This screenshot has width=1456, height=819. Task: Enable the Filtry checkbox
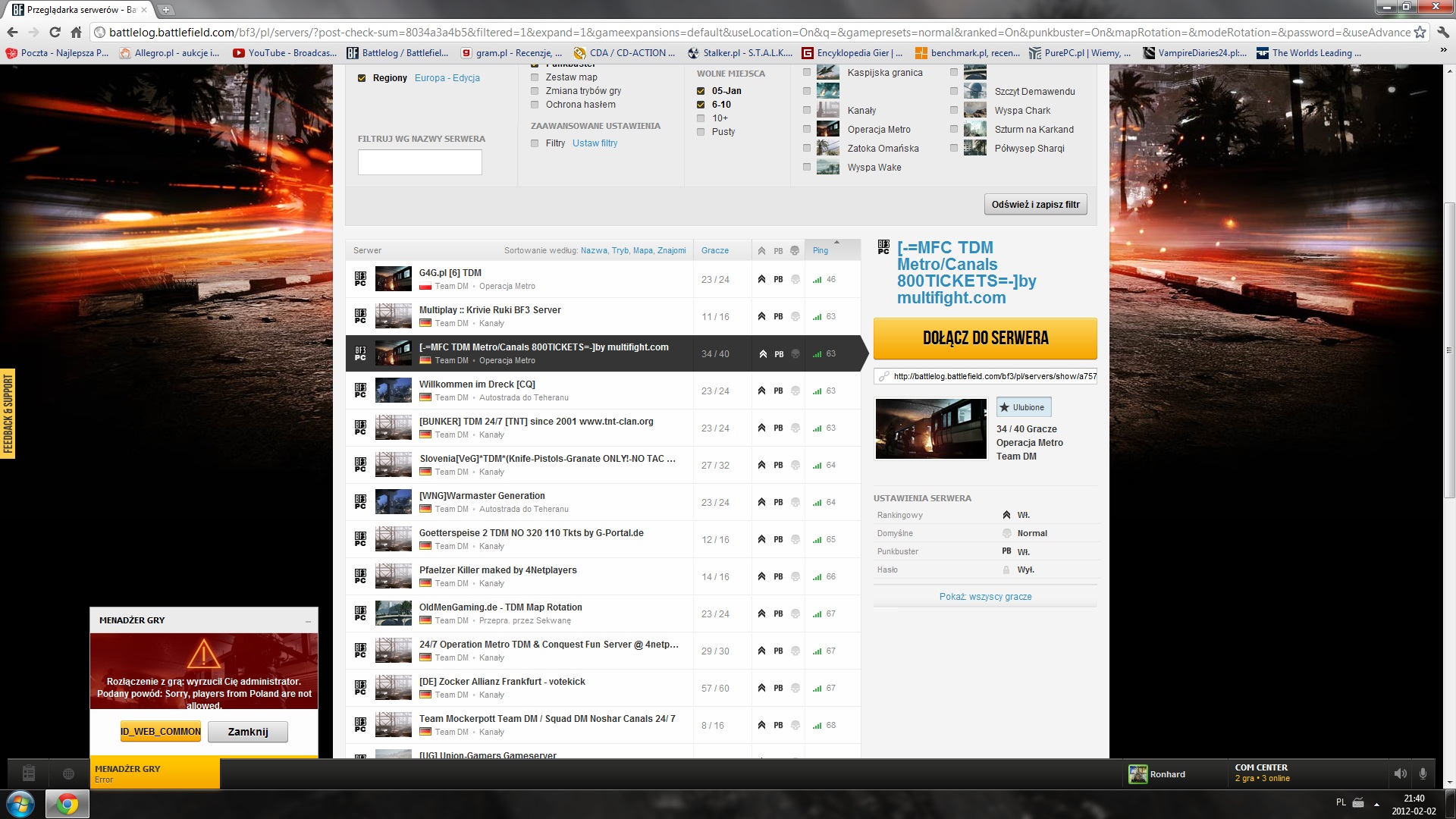click(x=535, y=143)
